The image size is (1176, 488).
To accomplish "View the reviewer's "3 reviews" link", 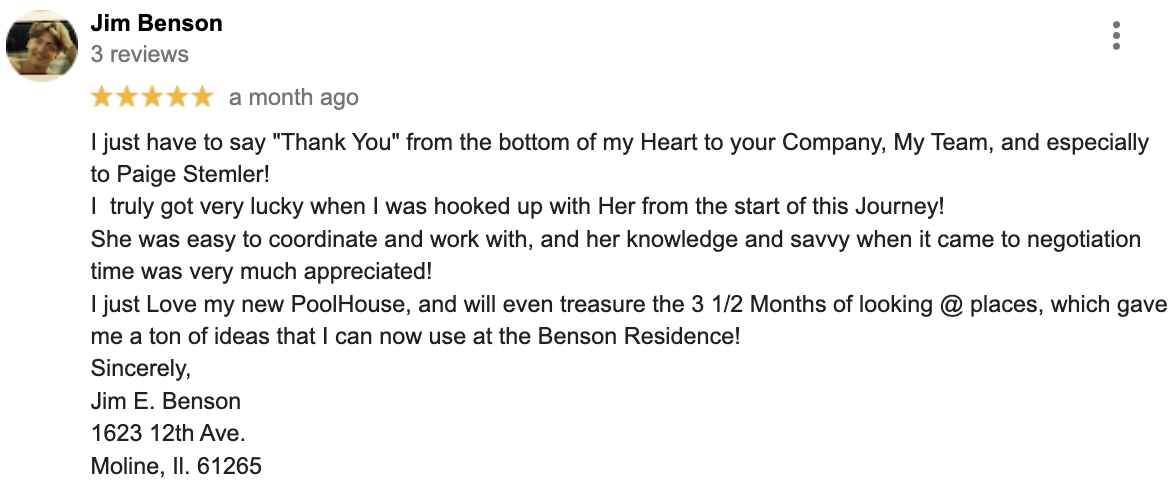I will pyautogui.click(x=140, y=54).
